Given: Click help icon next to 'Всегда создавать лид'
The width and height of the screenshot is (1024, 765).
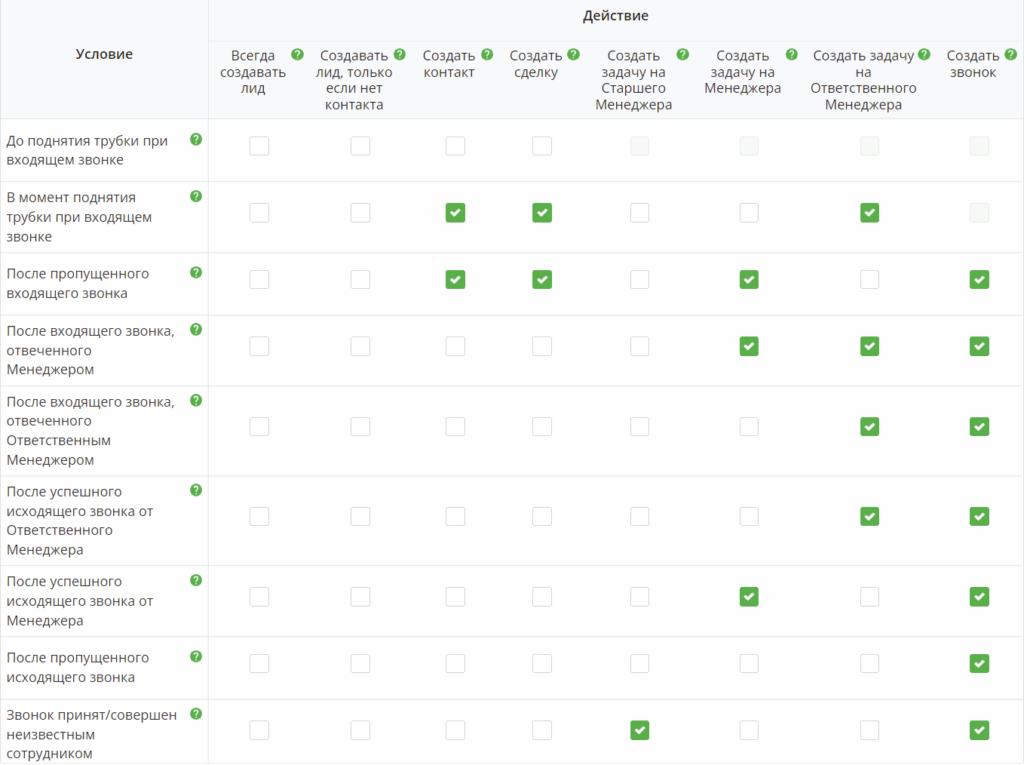Looking at the screenshot, I should tap(297, 55).
